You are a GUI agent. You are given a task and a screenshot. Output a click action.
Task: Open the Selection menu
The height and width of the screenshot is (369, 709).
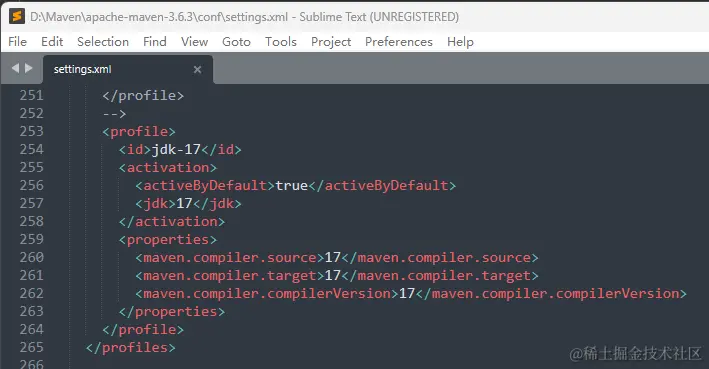point(103,42)
